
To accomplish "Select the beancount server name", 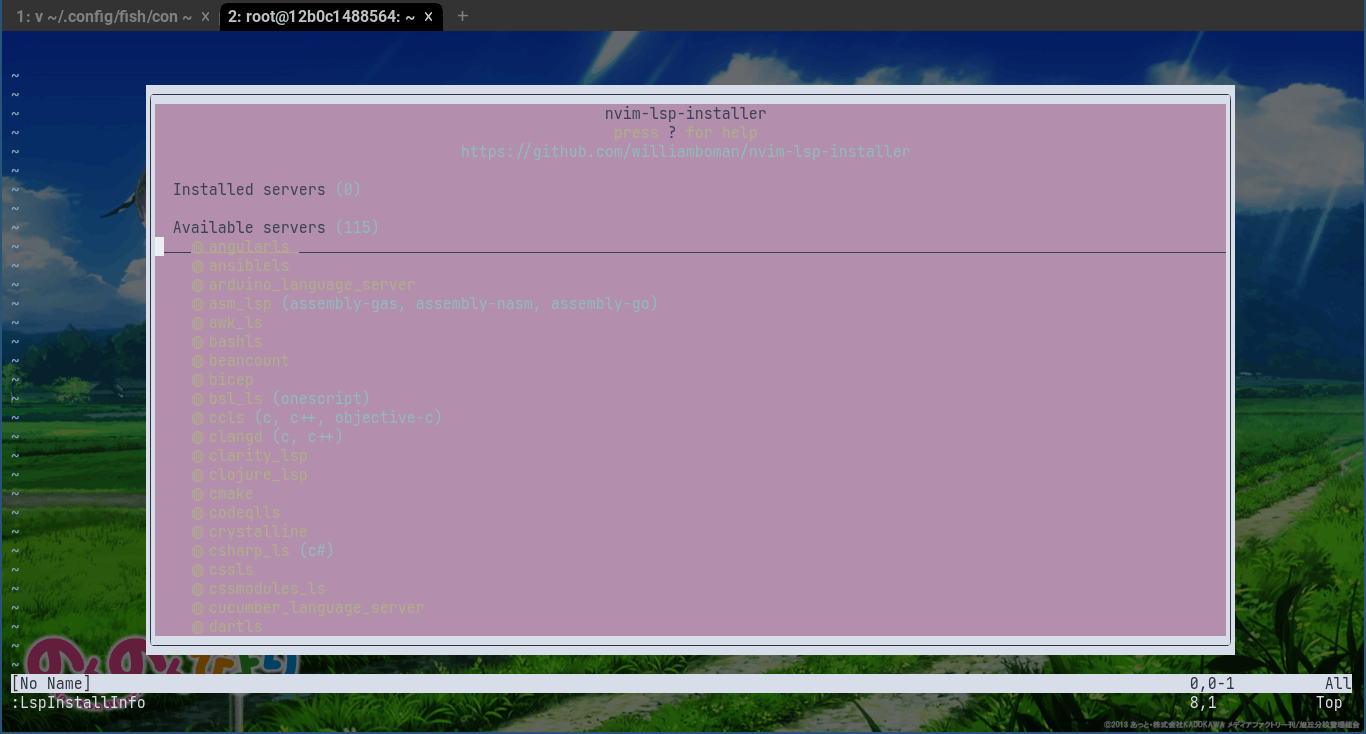I will [x=249, y=361].
